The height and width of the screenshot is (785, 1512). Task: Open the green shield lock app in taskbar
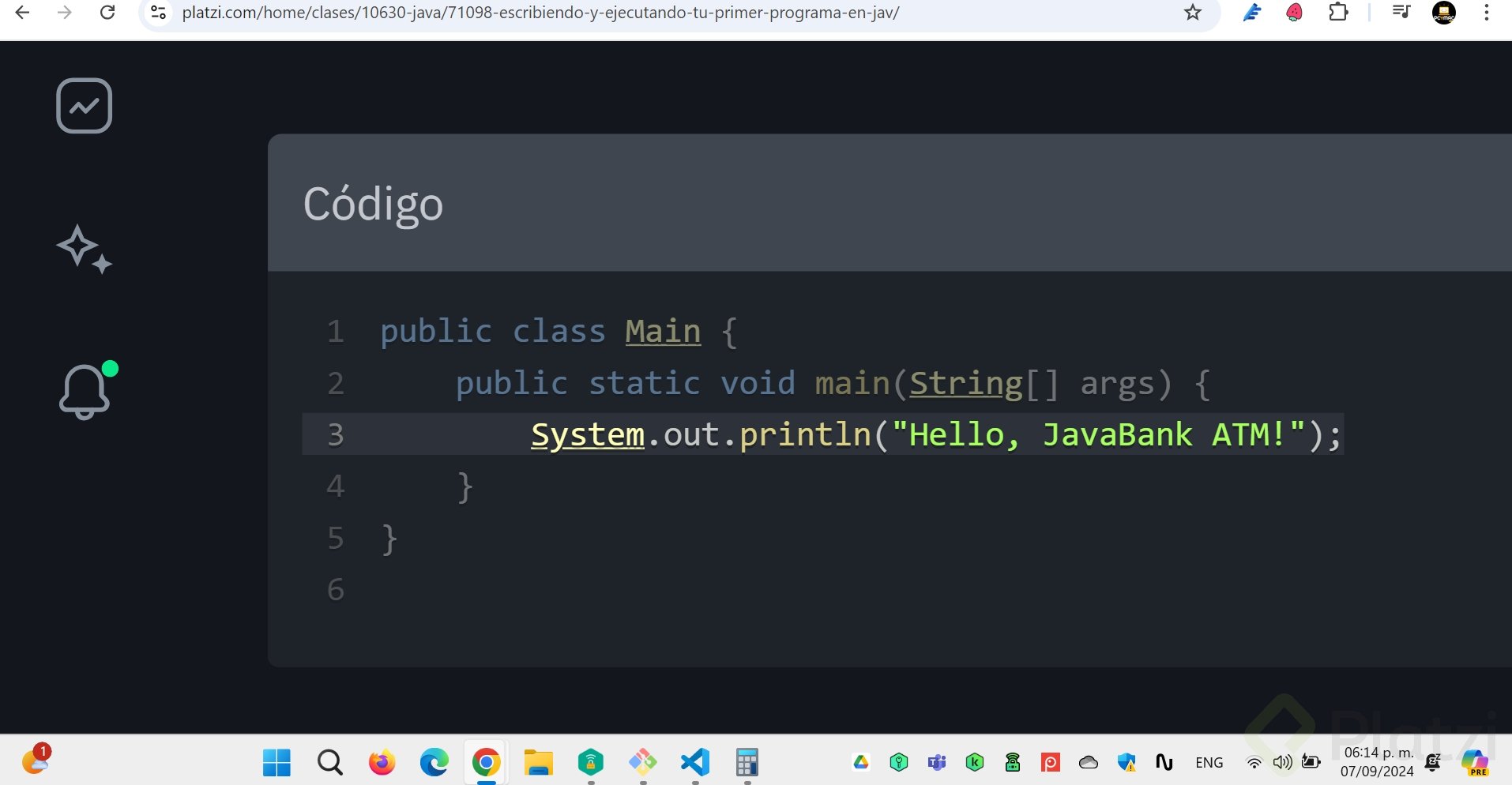(590, 762)
